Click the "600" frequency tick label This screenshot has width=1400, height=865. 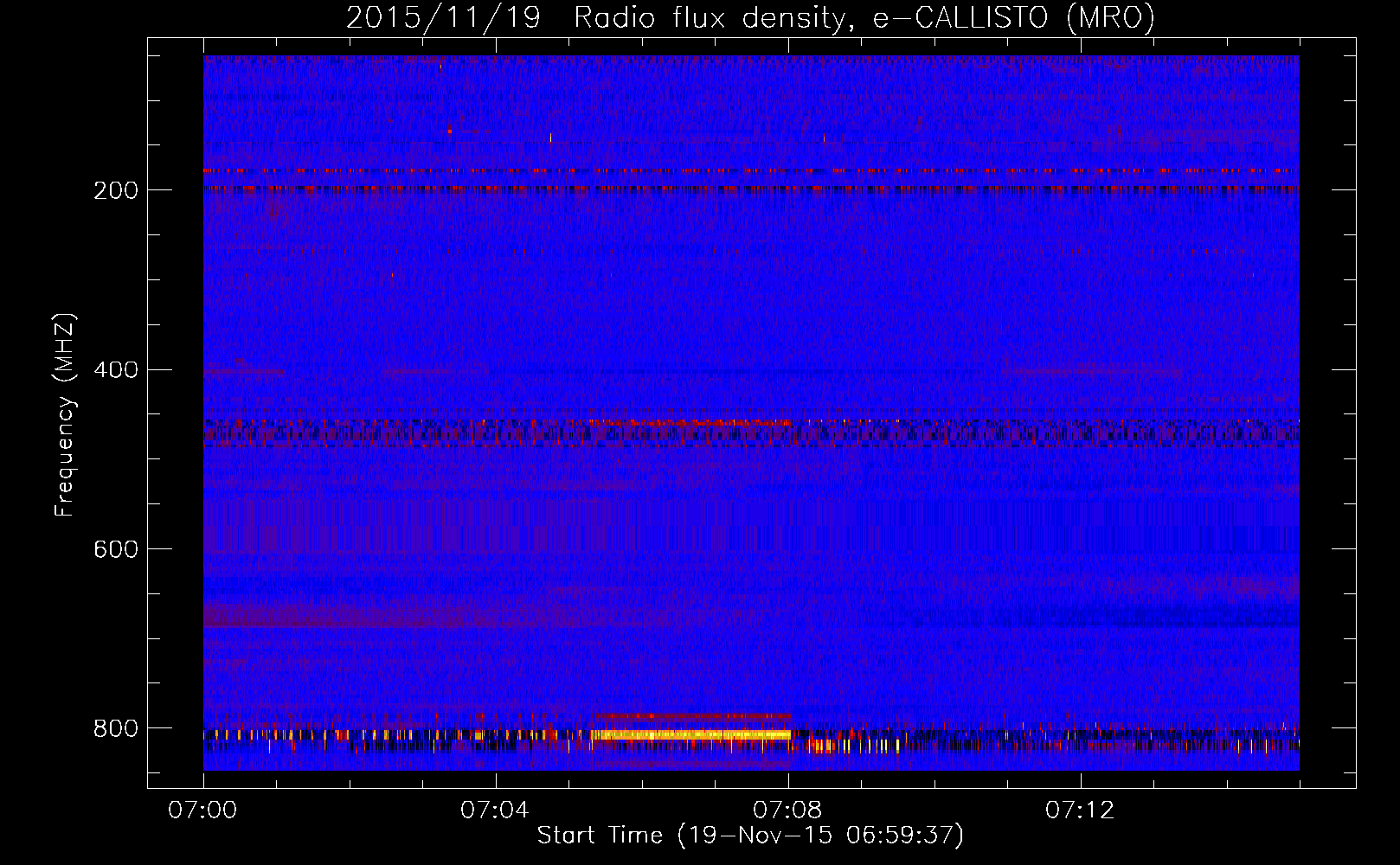[x=115, y=549]
